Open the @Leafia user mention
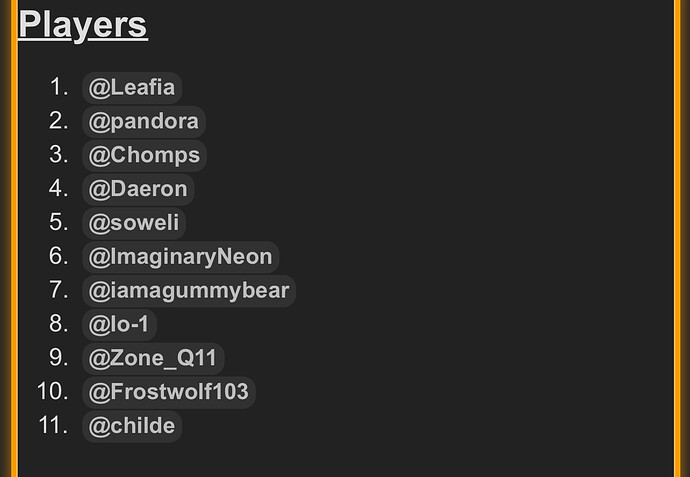 (x=132, y=88)
